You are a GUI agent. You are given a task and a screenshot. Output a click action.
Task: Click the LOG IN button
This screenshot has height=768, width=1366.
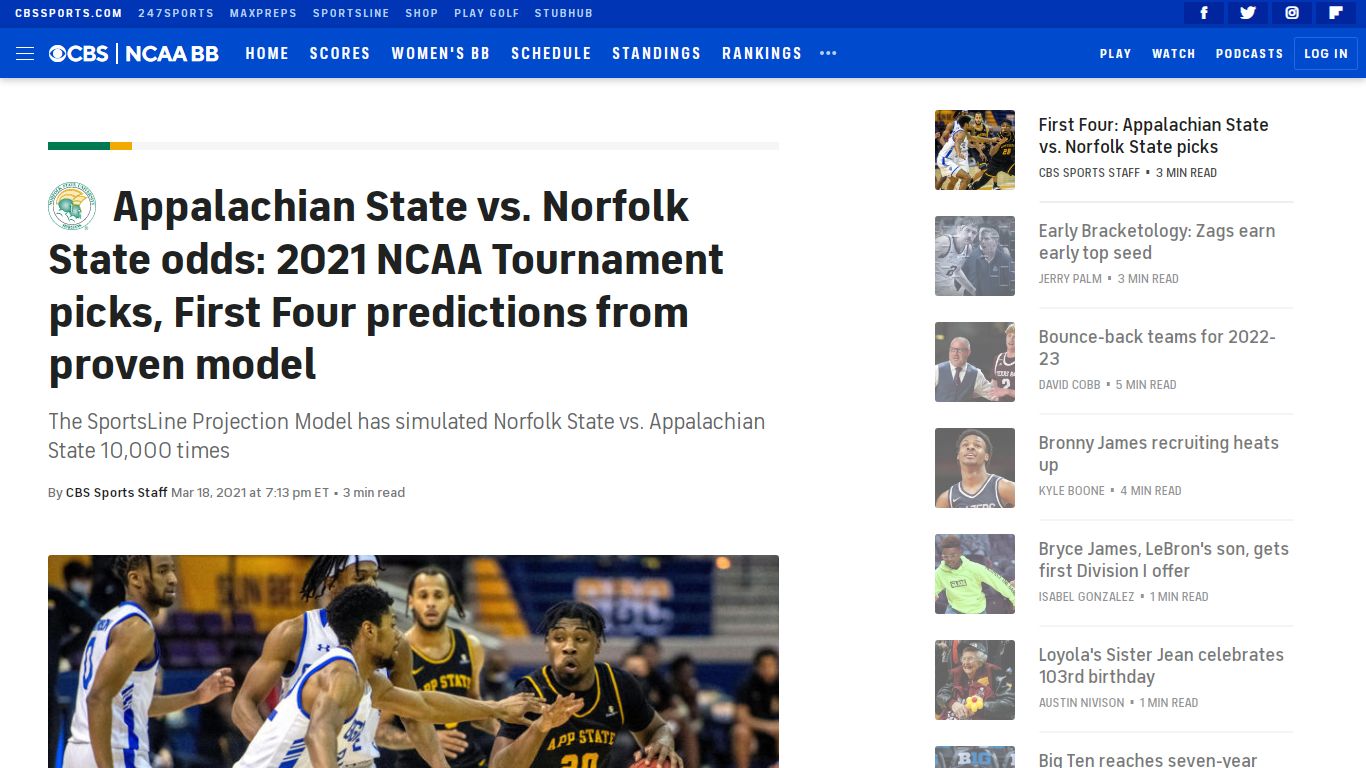[x=1326, y=54]
